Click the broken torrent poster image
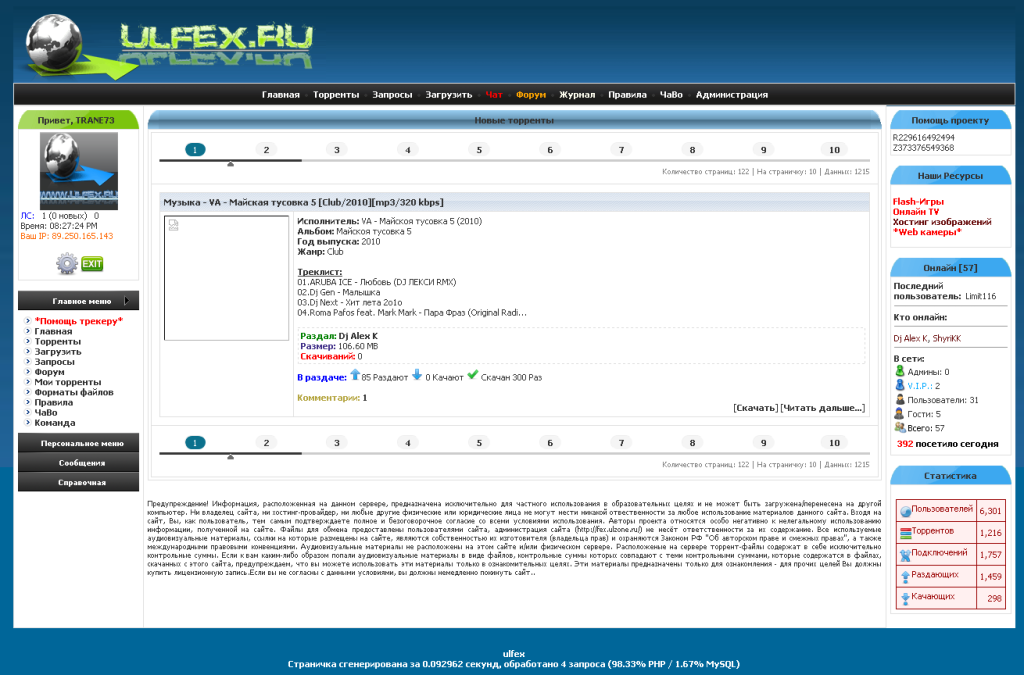 pyautogui.click(x=226, y=278)
